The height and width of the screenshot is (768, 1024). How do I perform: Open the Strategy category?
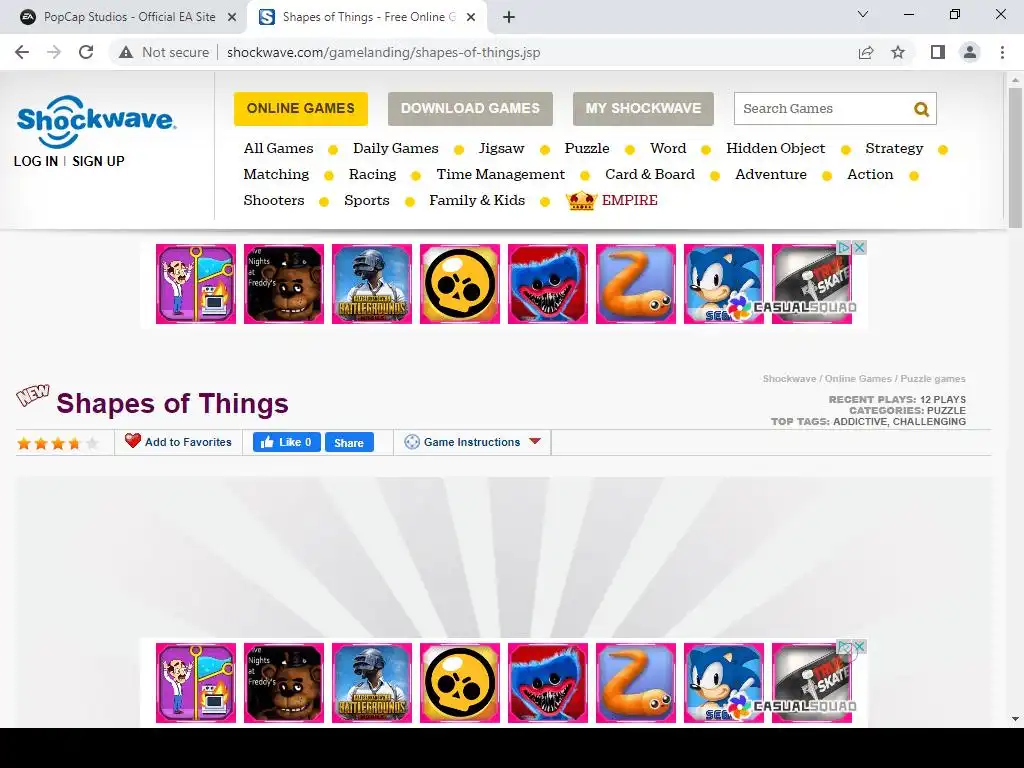(894, 148)
